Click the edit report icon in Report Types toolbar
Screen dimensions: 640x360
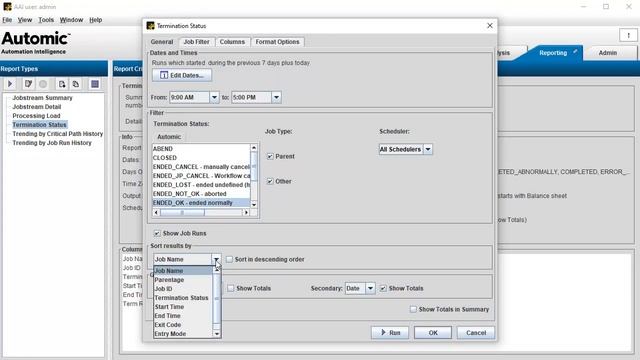coord(28,84)
